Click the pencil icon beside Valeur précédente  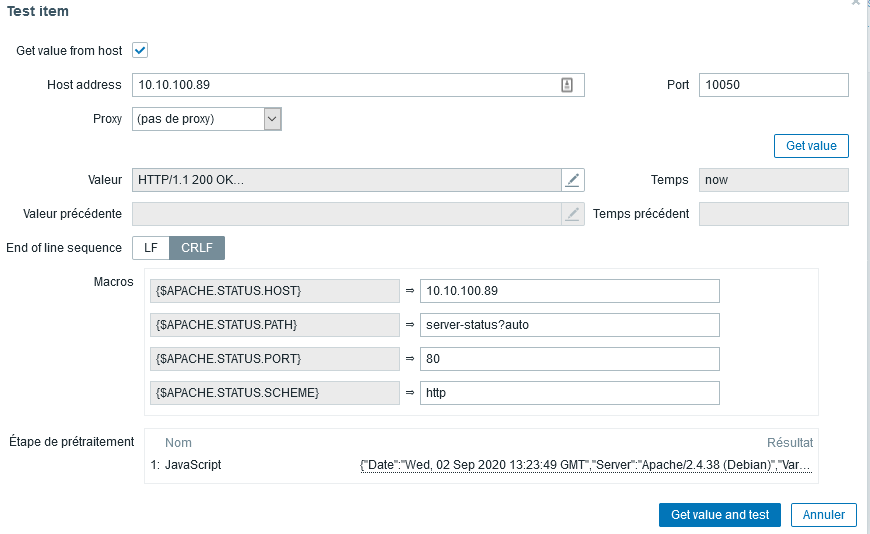pos(572,214)
